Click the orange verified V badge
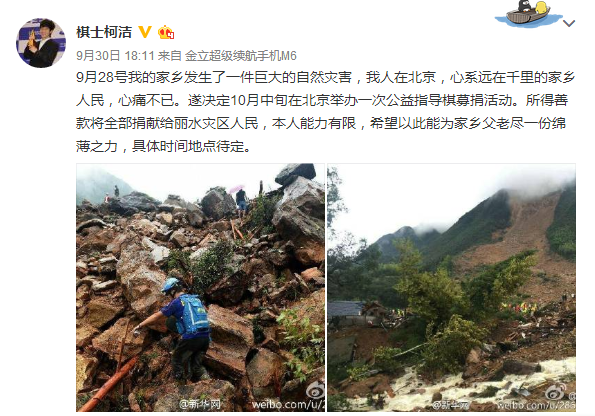This screenshot has width=595, height=416. (145, 32)
